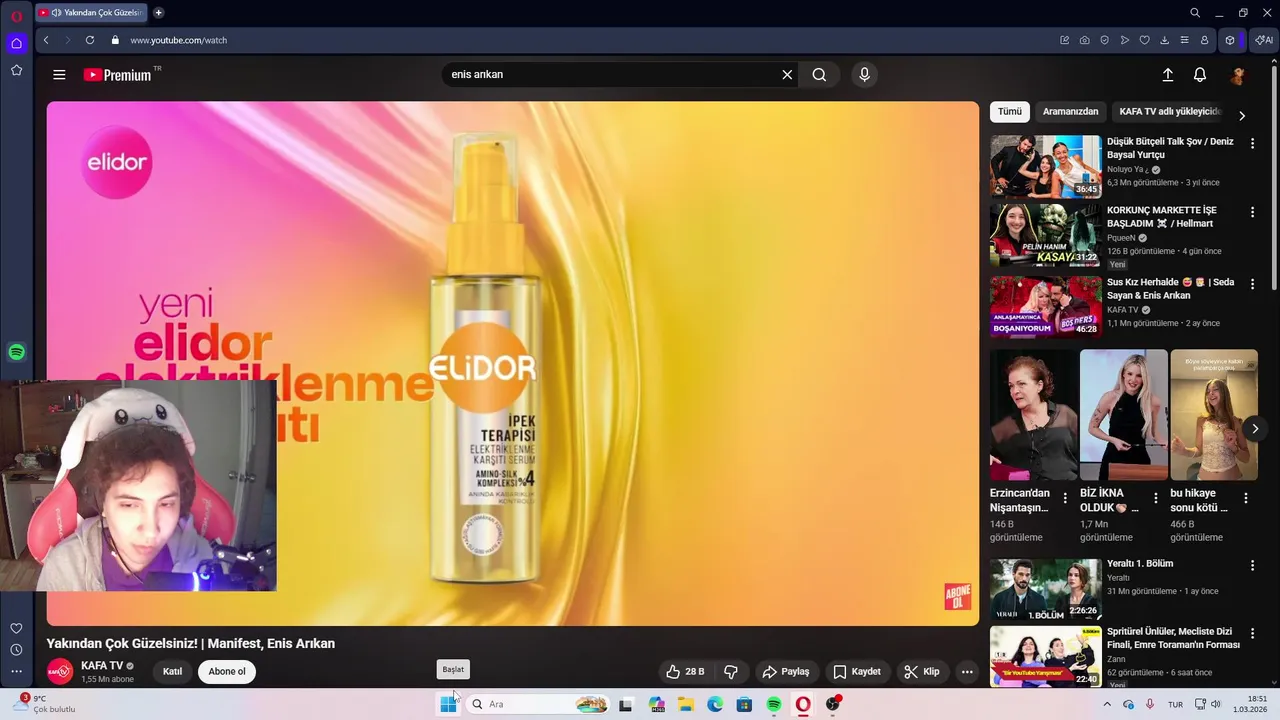Open Spotify in Opera sidebar
The width and height of the screenshot is (1280, 720).
coord(16,352)
